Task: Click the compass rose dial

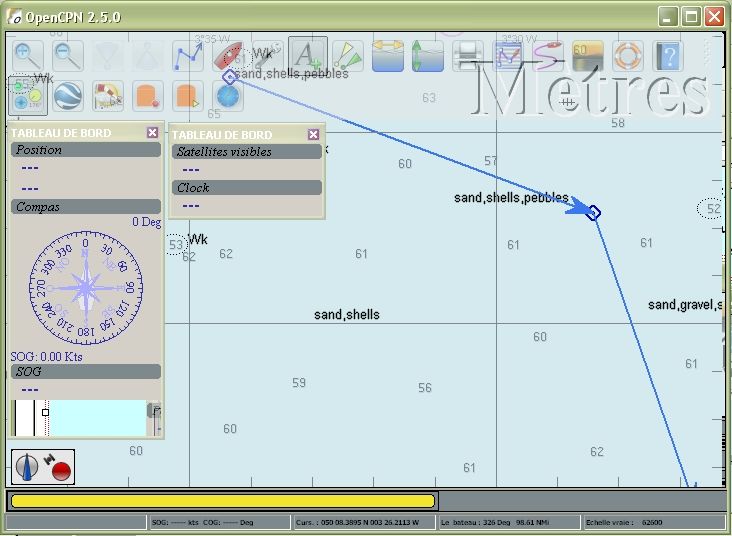Action: 86,288
